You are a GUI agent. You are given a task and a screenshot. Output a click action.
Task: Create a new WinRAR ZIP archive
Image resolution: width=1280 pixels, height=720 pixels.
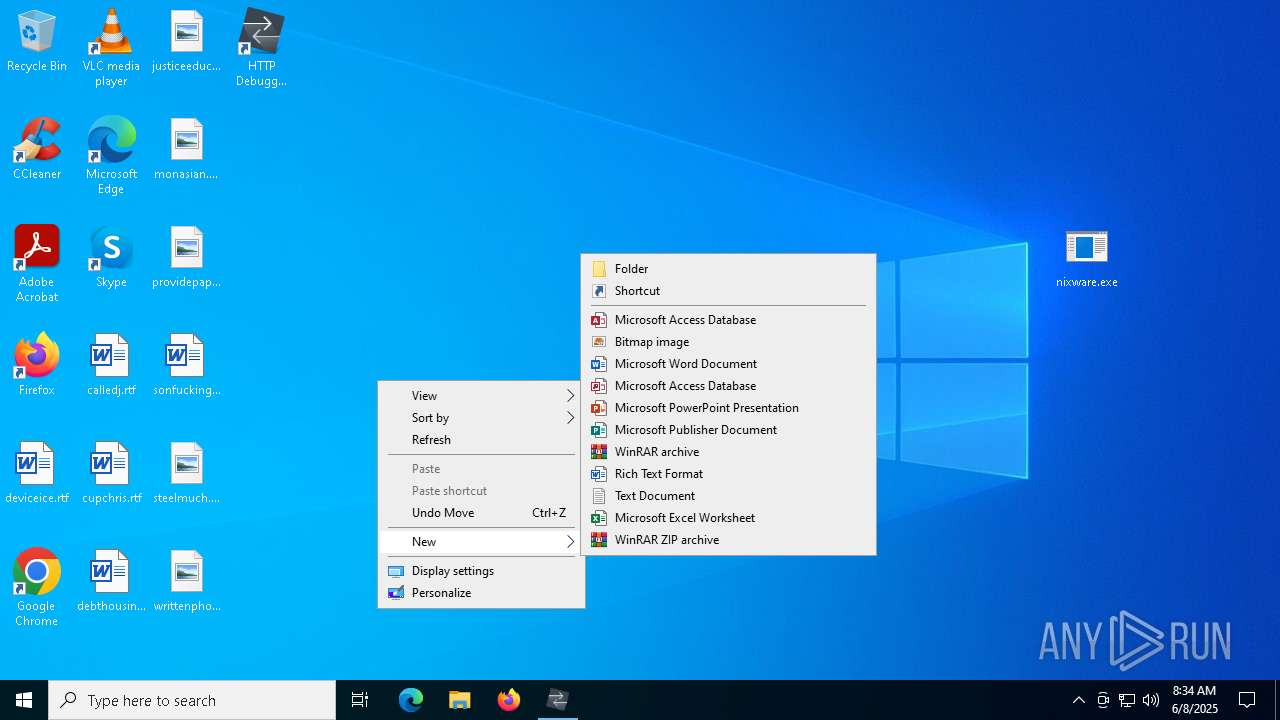(728, 540)
